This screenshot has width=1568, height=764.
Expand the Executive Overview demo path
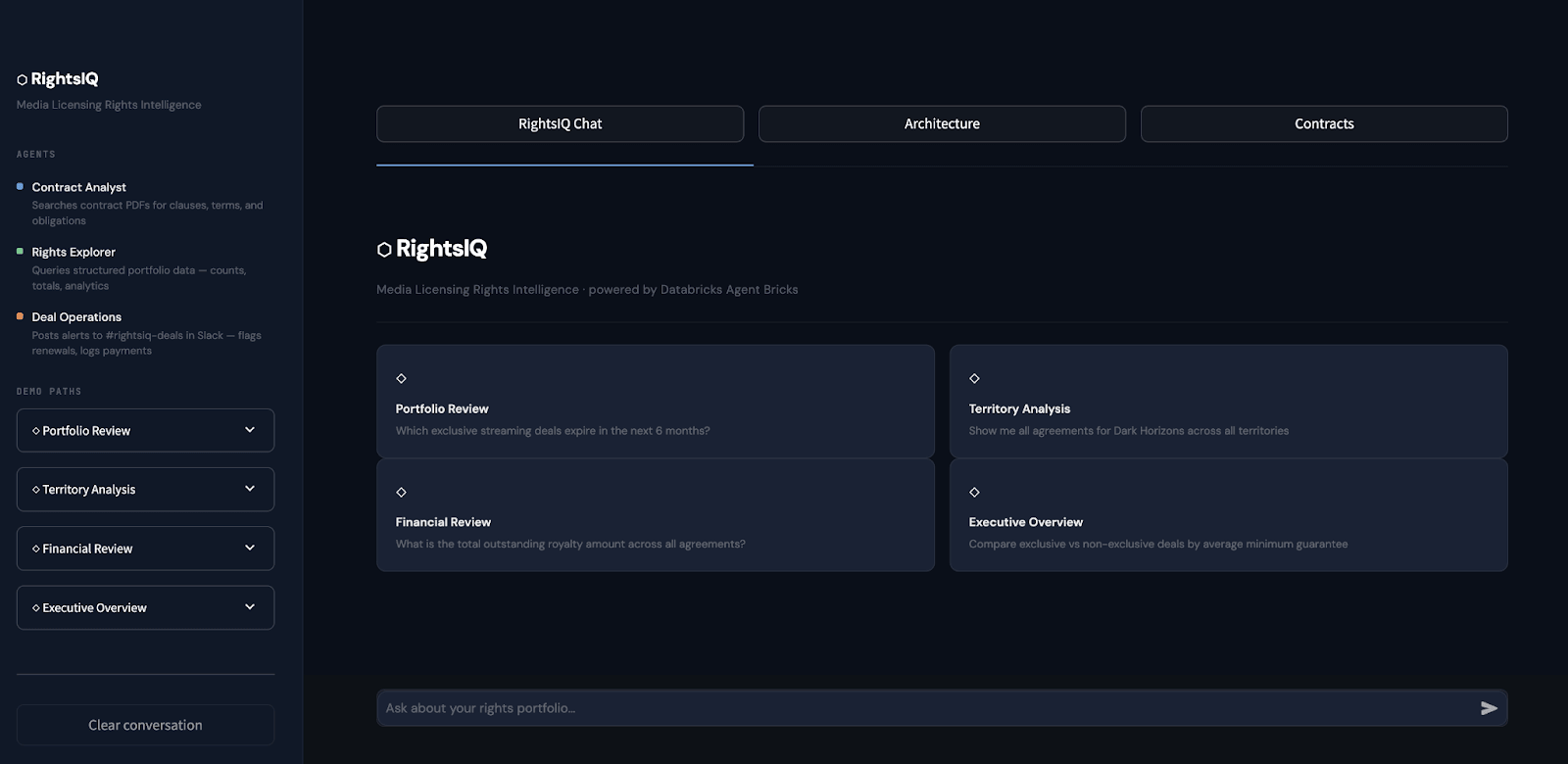145,608
